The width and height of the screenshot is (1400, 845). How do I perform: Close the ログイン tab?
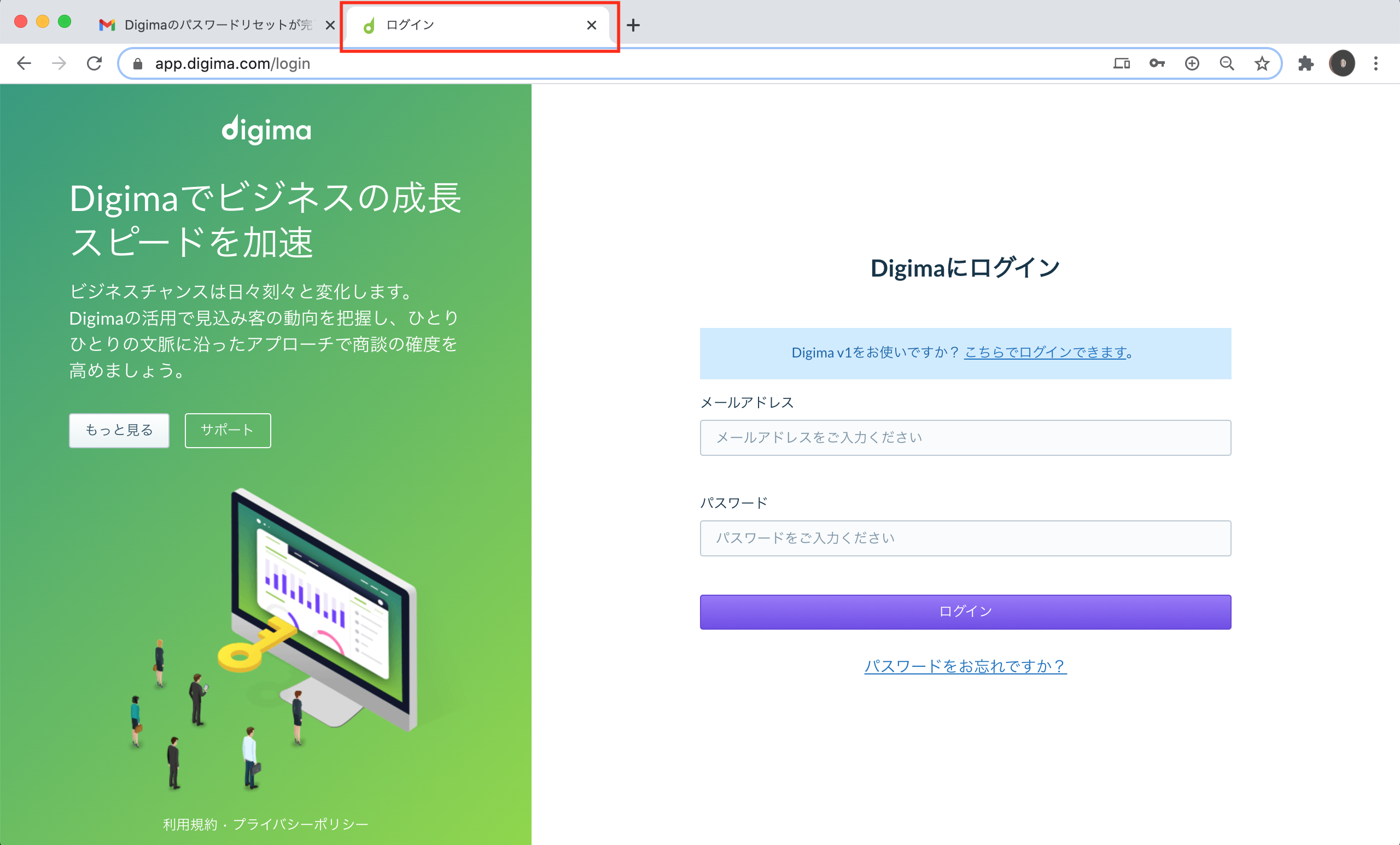click(592, 25)
